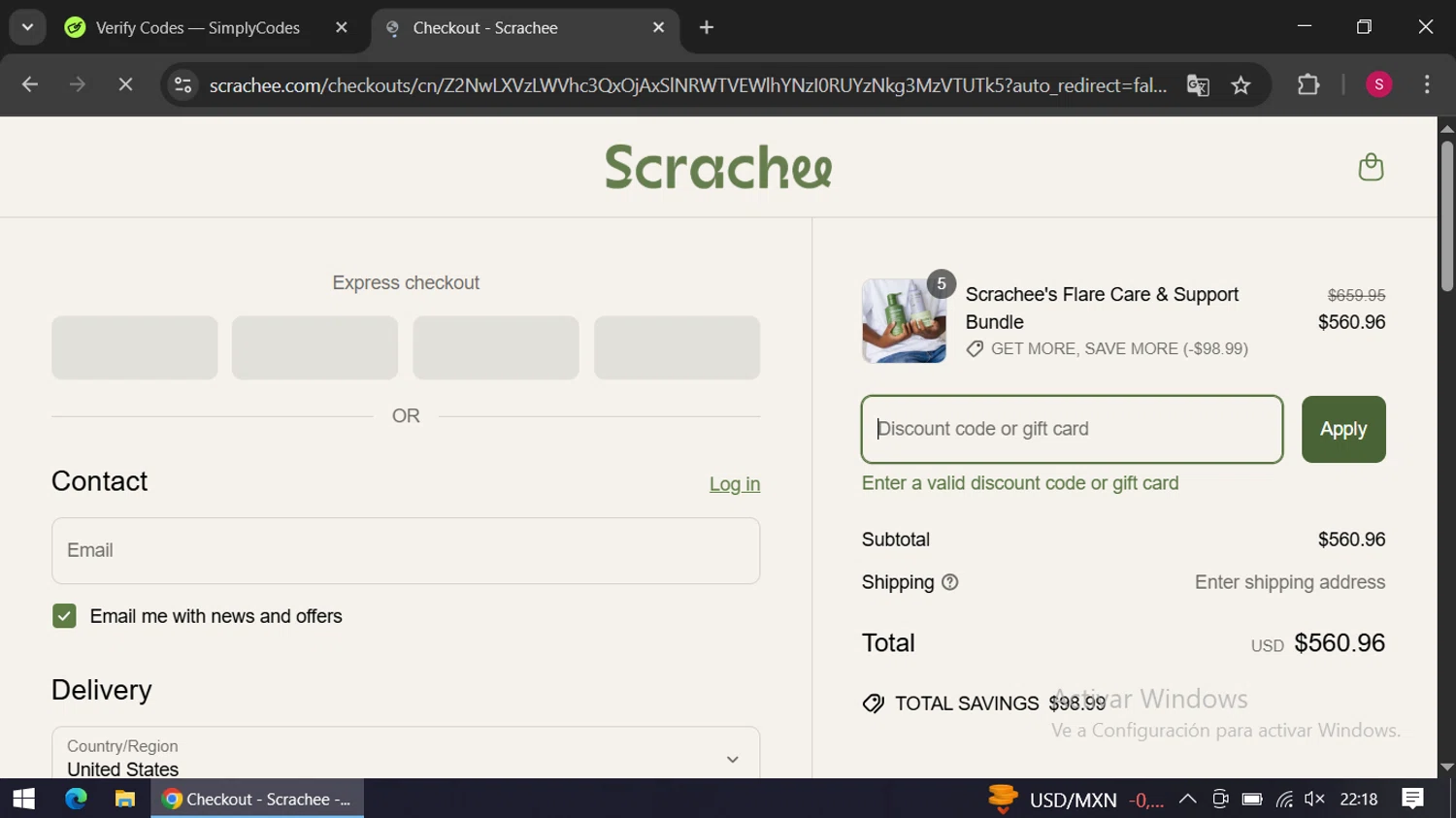Go back to previous page
The height and width of the screenshot is (818, 1456).
click(x=30, y=85)
